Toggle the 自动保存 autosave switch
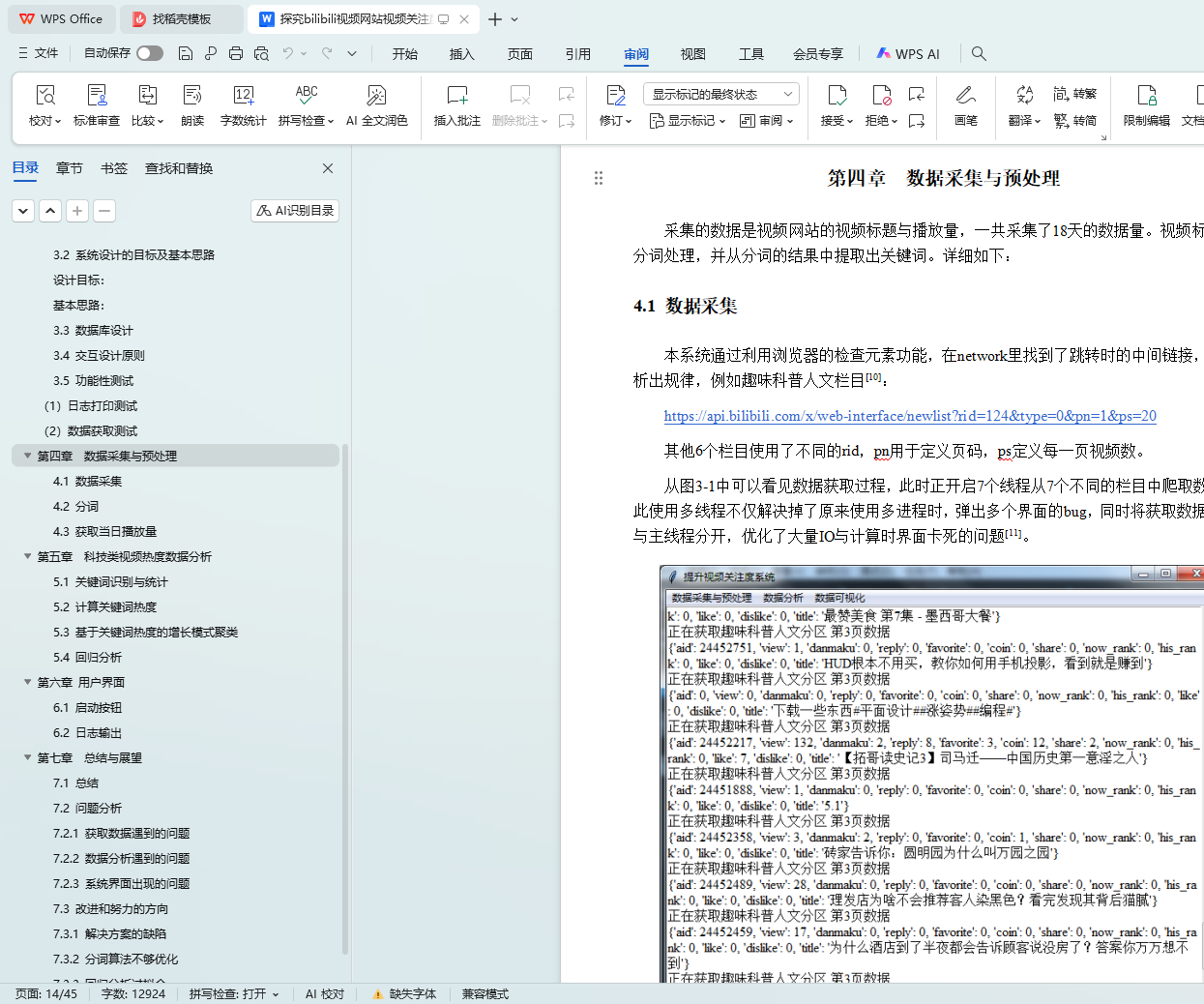The width and height of the screenshot is (1204, 1004). tap(150, 53)
